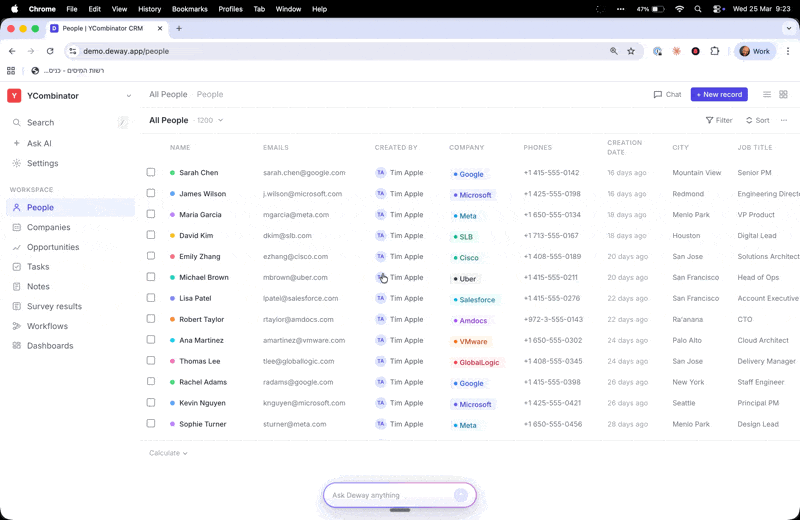
Task: Select checkbox for Sarah Chen row
Action: coord(151,172)
